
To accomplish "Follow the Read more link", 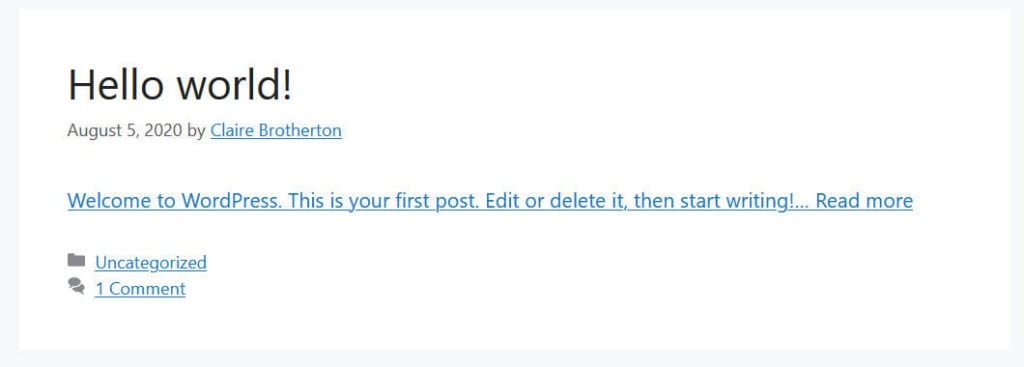I will (x=864, y=200).
